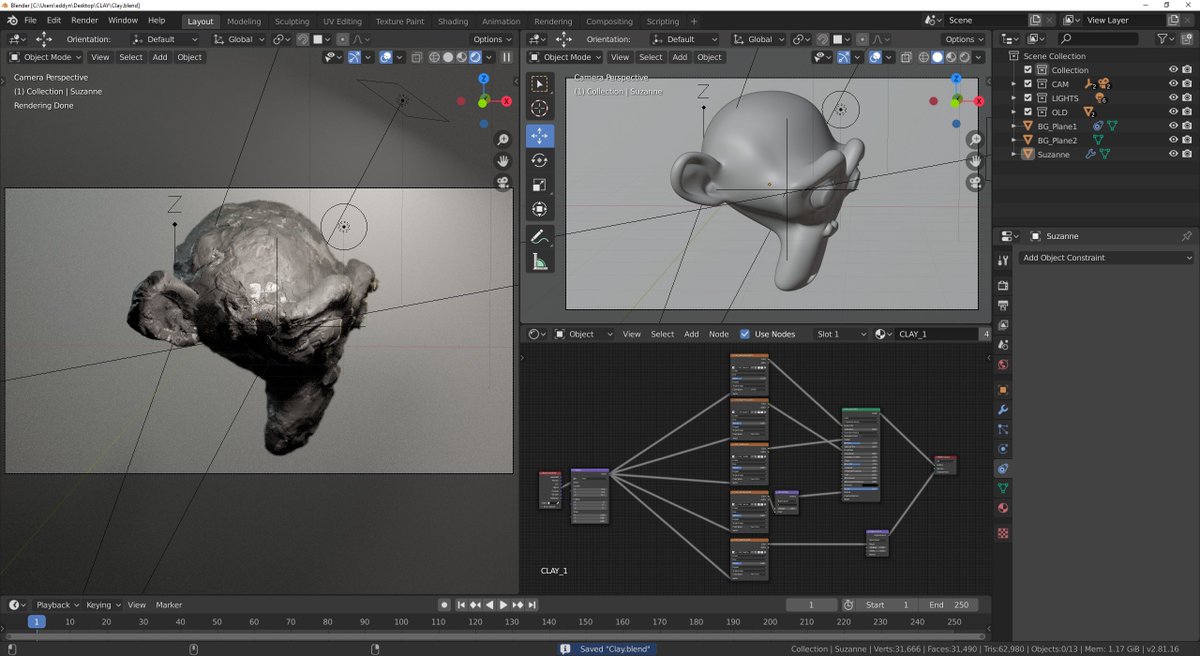Open the Object Constraints properties tab
This screenshot has height=656, width=1200.
tap(1003, 468)
